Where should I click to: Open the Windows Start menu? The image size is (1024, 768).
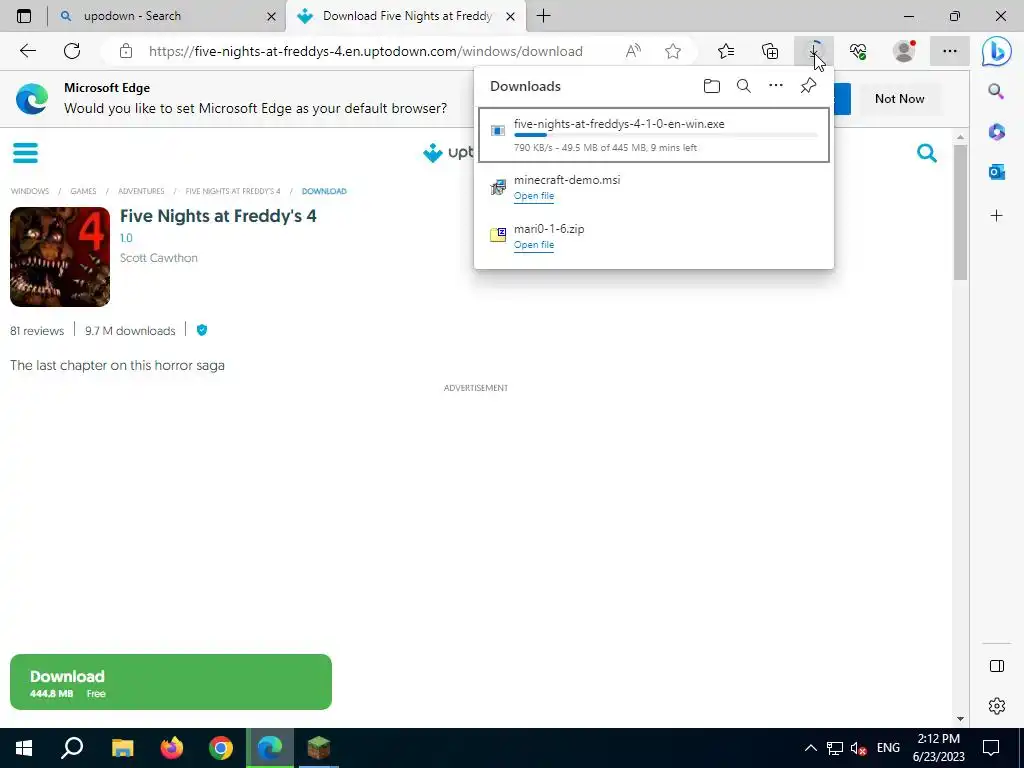point(24,748)
